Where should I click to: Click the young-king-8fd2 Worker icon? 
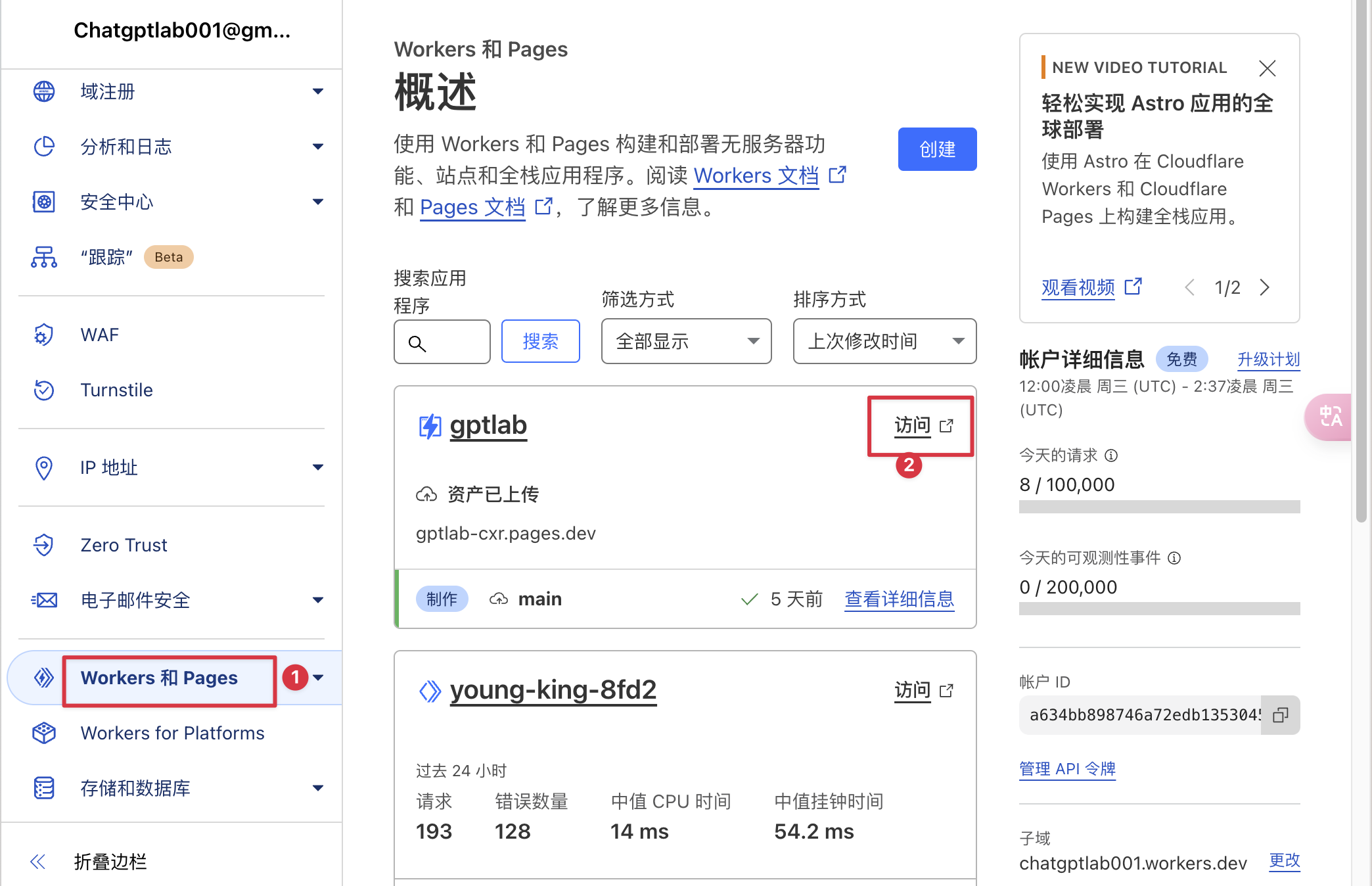(x=430, y=691)
